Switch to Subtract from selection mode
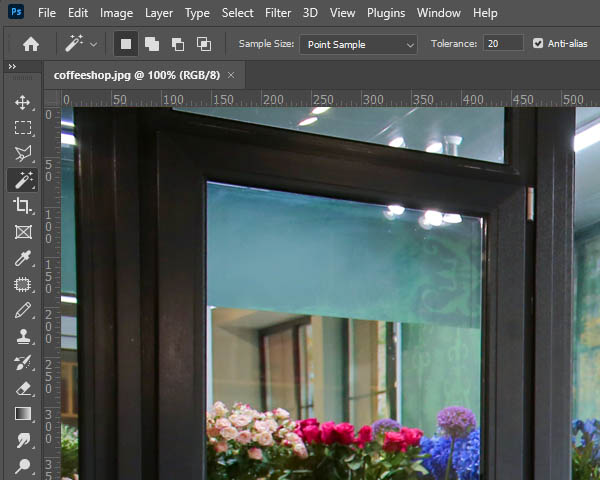 point(178,44)
